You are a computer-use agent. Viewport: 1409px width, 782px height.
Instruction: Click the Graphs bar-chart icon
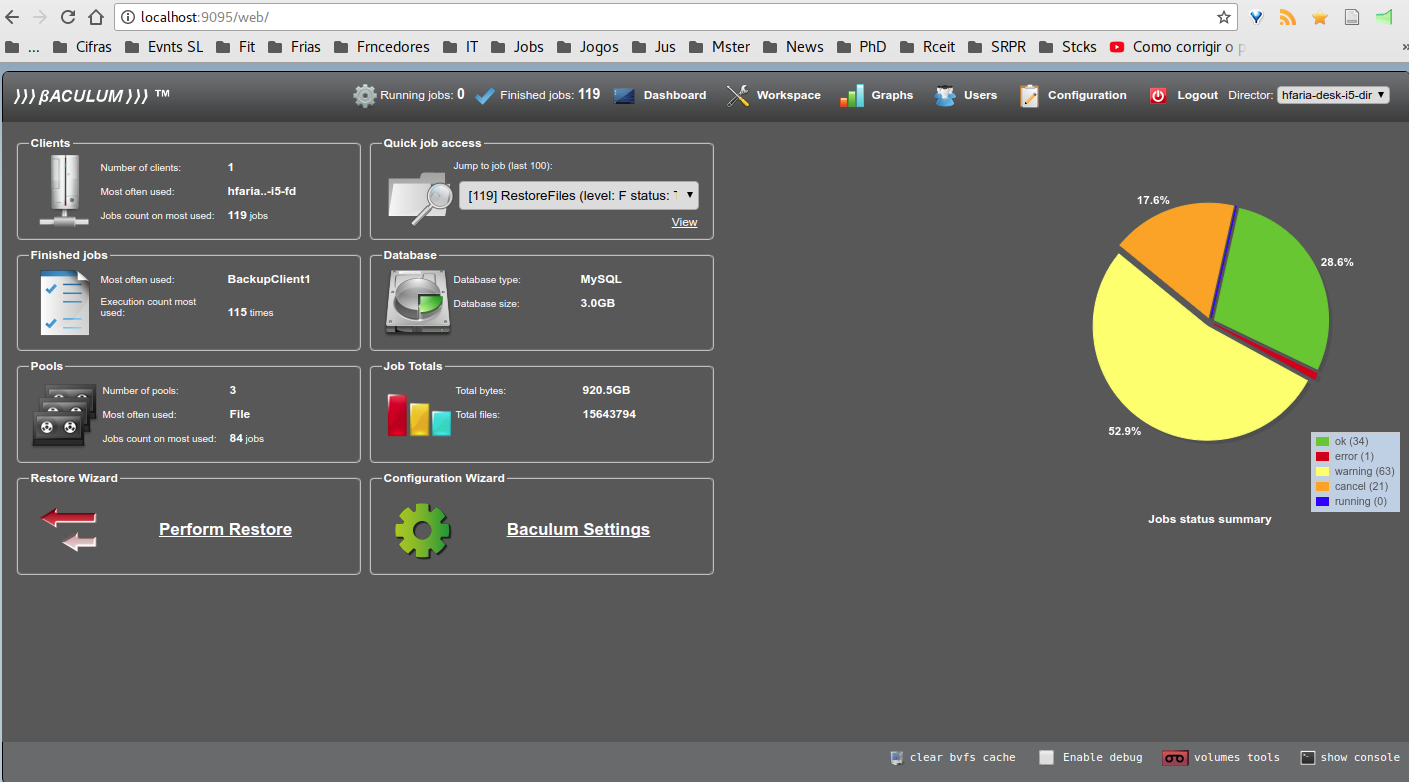851,95
